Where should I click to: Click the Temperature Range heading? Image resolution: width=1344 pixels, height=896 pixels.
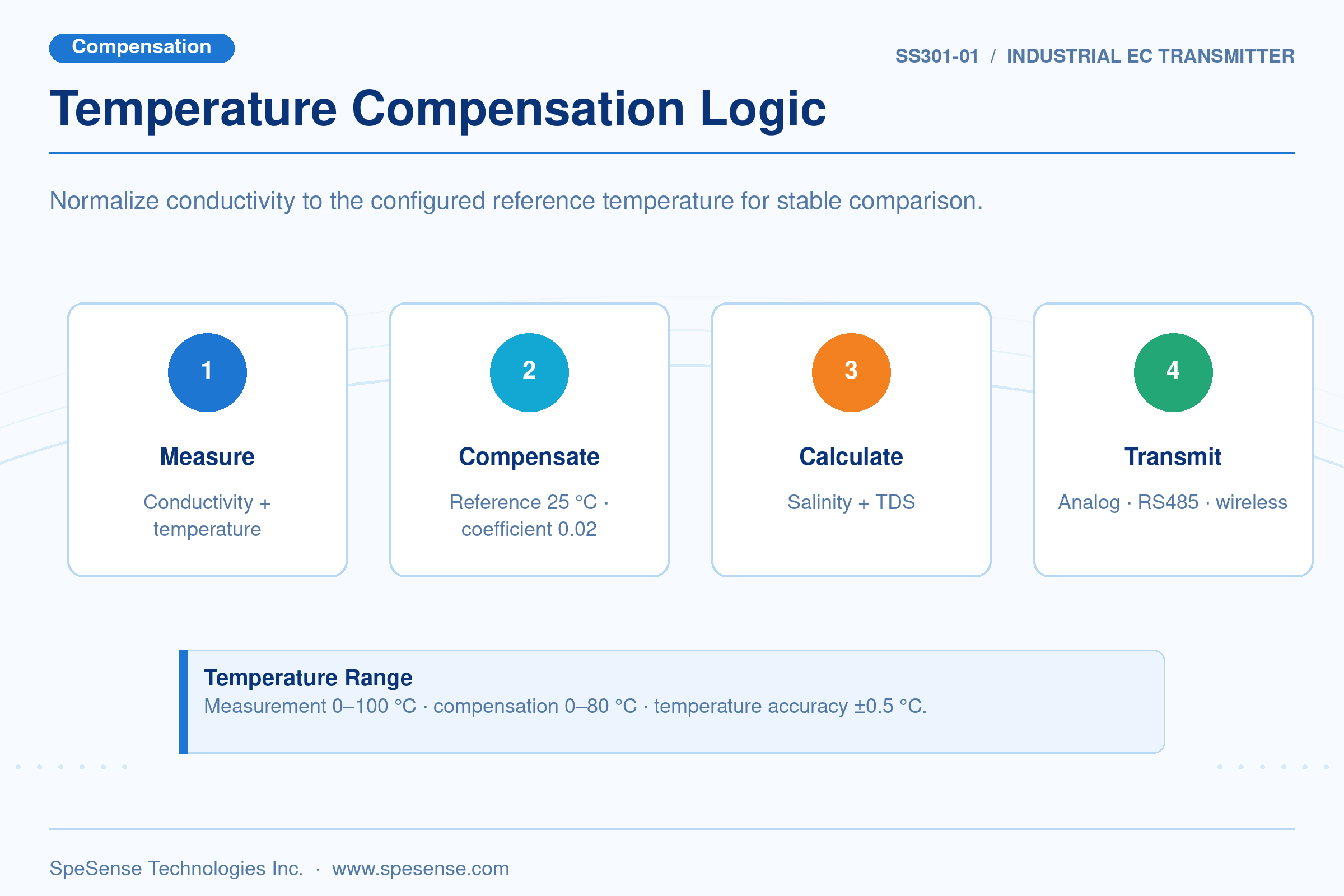pyautogui.click(x=308, y=678)
